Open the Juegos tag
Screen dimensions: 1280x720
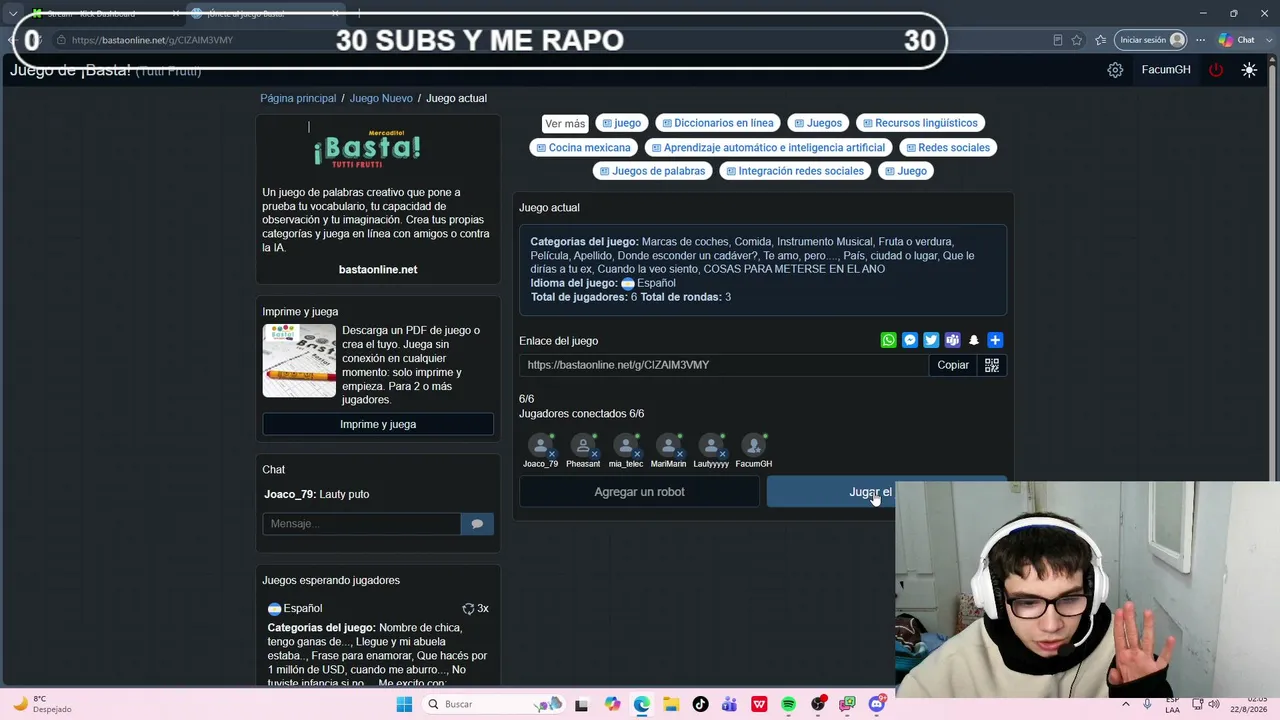[818, 123]
